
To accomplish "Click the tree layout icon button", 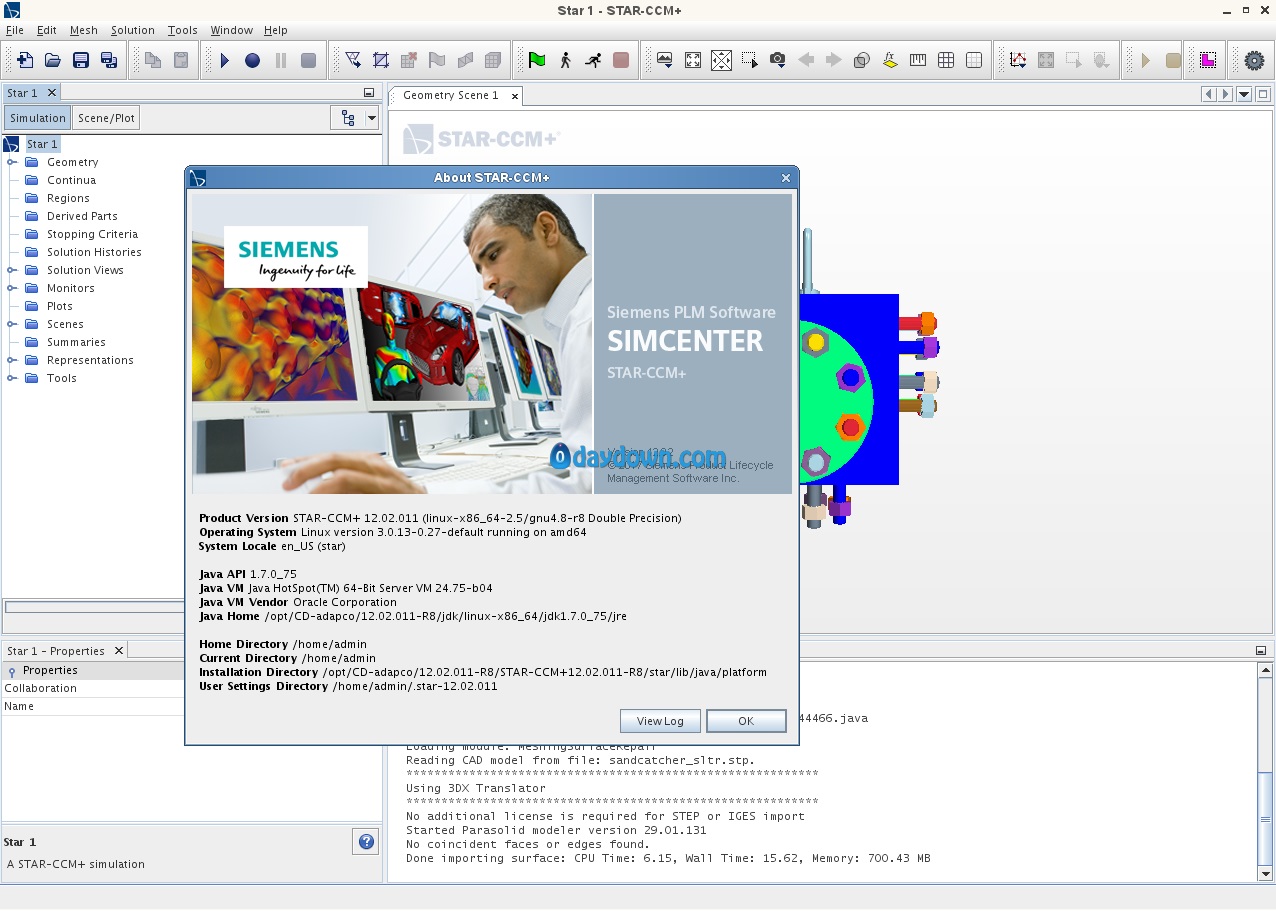I will point(347,118).
